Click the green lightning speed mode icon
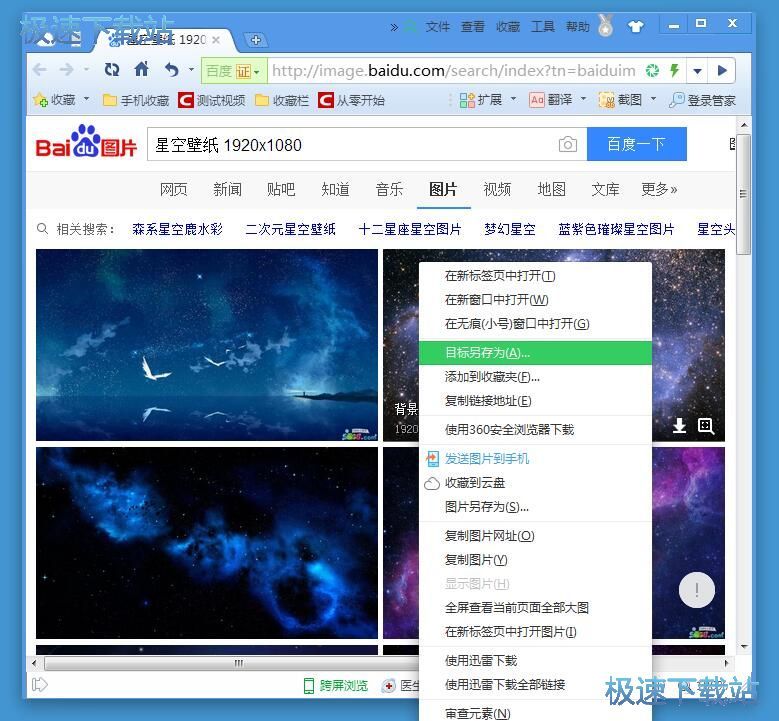779x721 pixels. click(x=674, y=71)
